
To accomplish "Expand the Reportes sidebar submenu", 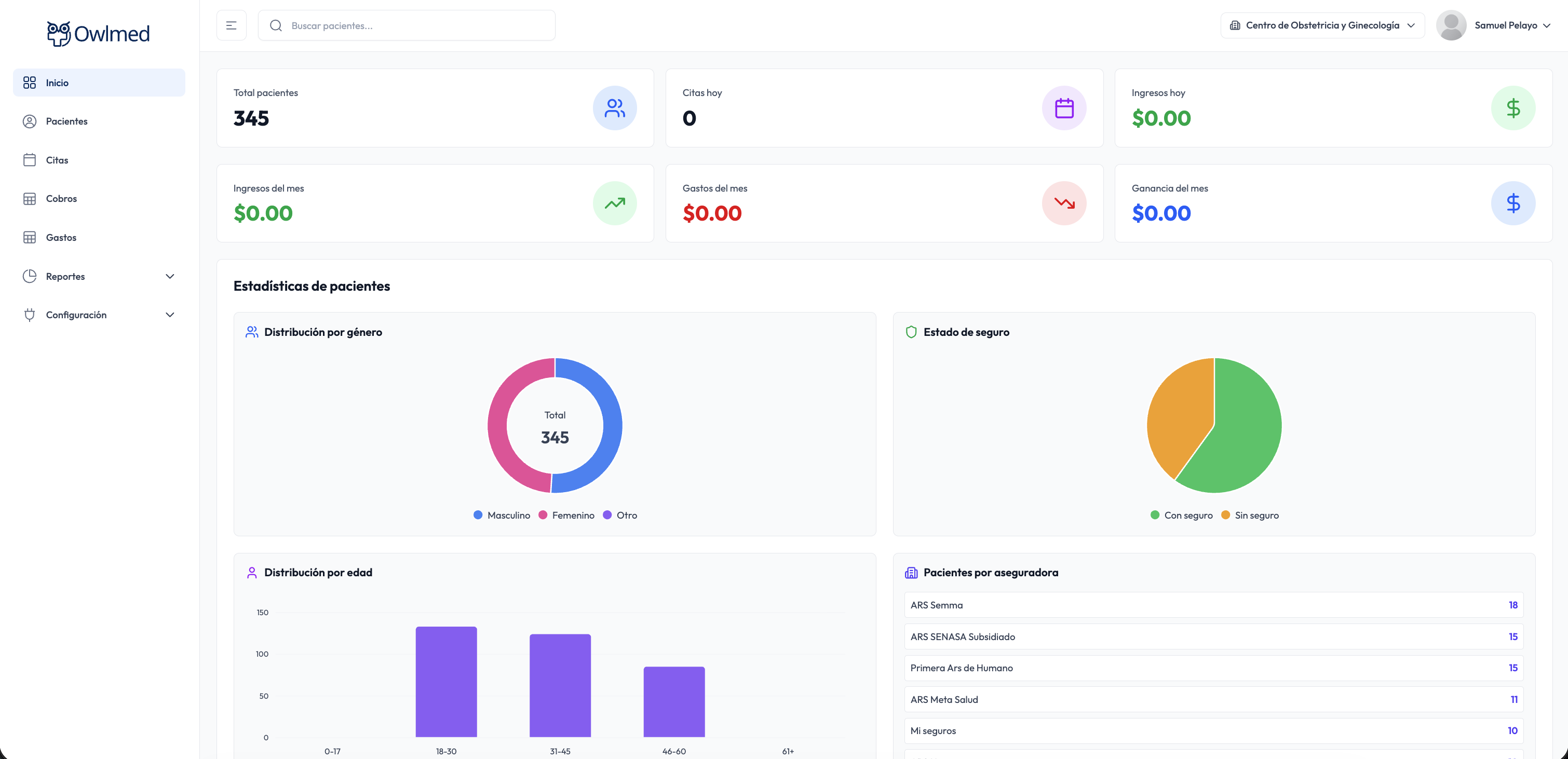I will [x=99, y=276].
